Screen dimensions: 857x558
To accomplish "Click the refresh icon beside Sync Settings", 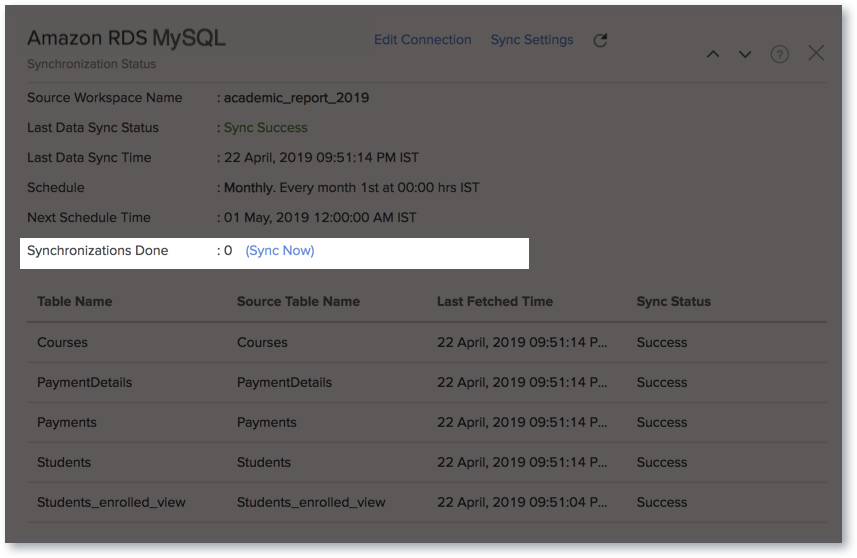I will point(600,40).
